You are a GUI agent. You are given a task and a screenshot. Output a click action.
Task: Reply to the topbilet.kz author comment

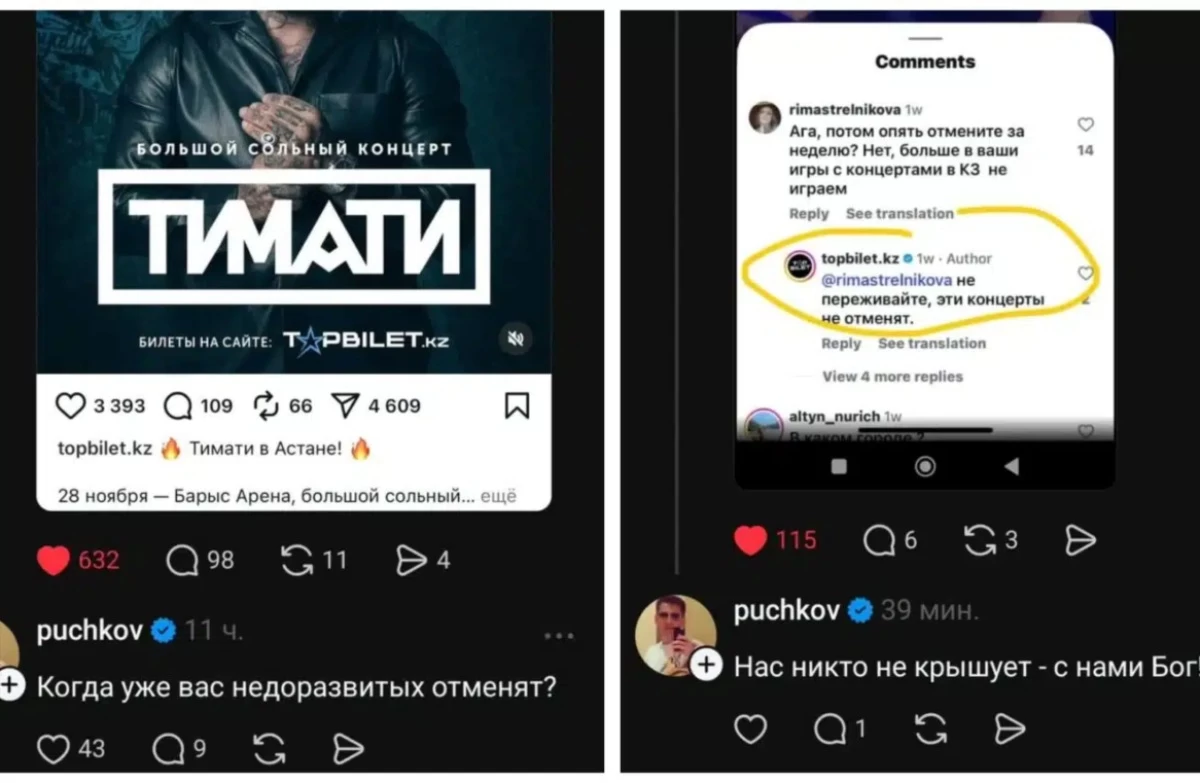pyautogui.click(x=841, y=343)
